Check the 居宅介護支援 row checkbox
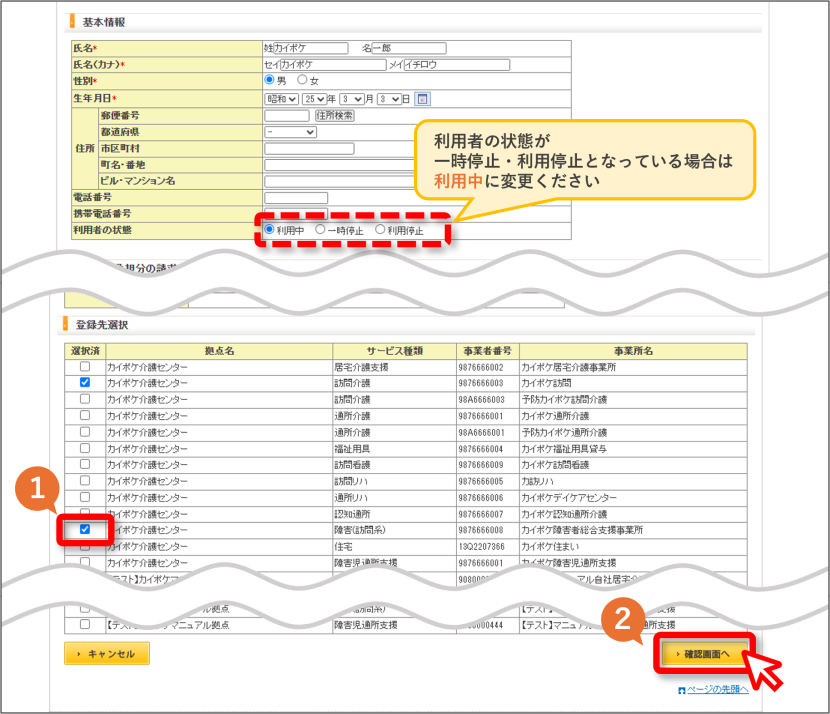This screenshot has height=714, width=830. point(85,366)
